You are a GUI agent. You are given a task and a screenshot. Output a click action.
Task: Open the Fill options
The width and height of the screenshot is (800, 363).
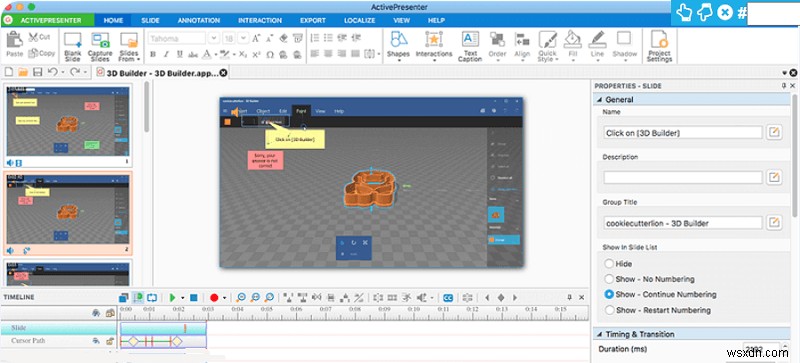[x=573, y=46]
